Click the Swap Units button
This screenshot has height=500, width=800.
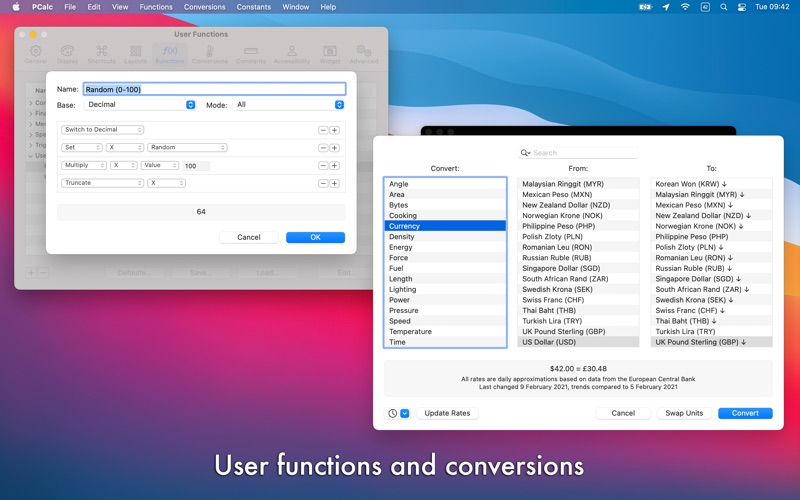[684, 413]
